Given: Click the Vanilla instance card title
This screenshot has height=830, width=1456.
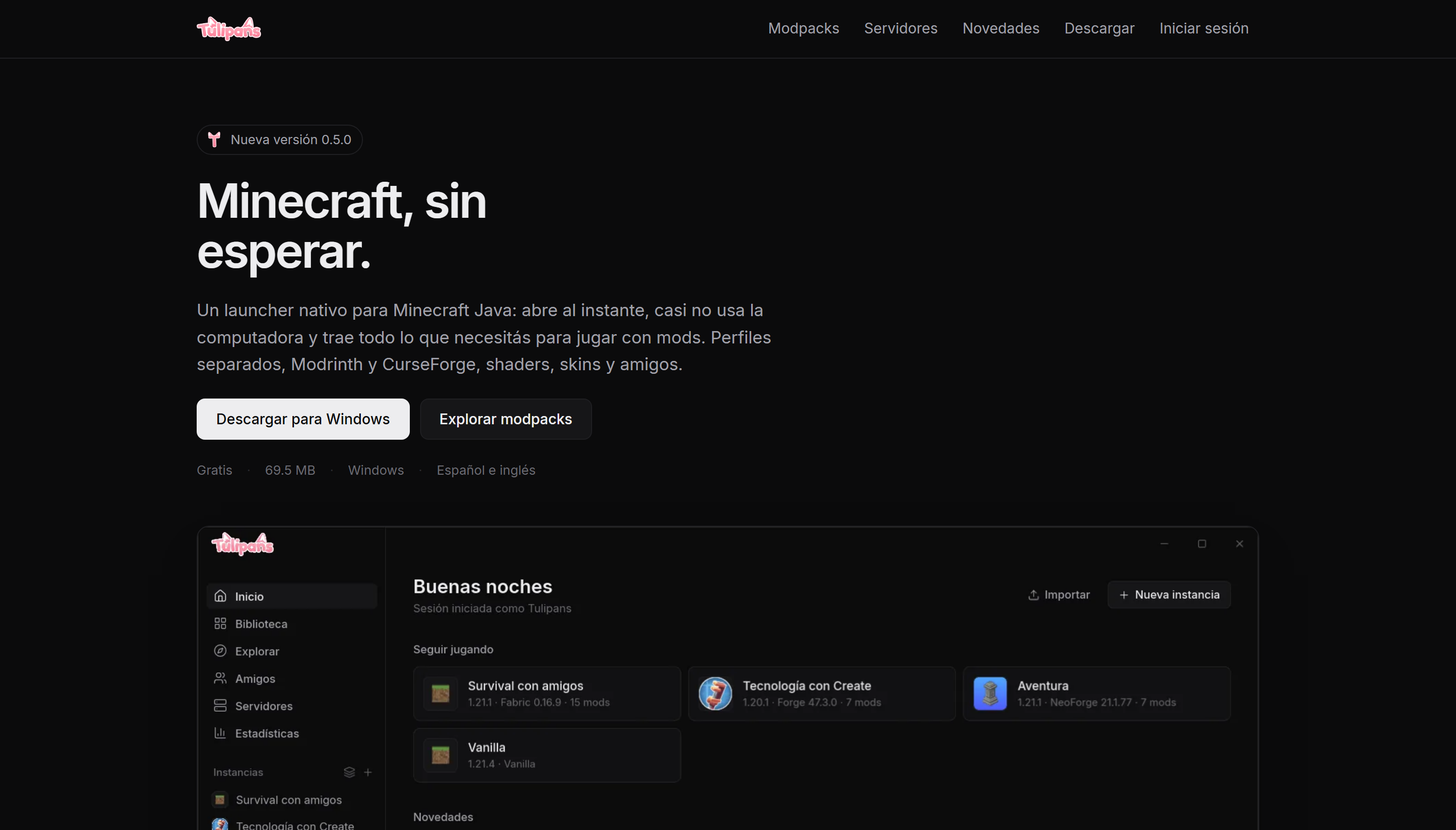Looking at the screenshot, I should [487, 747].
